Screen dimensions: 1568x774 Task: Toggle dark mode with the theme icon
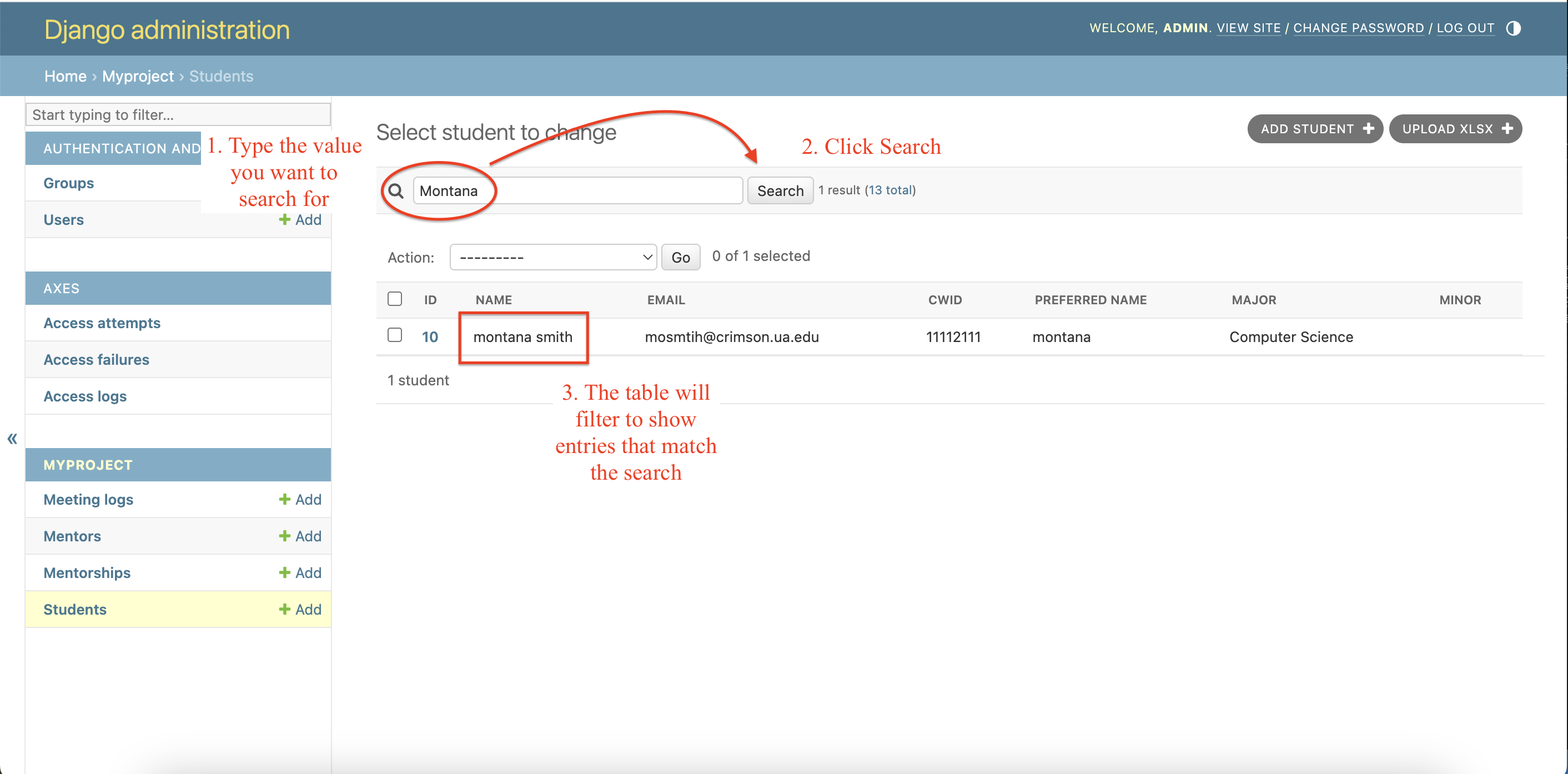point(1515,28)
